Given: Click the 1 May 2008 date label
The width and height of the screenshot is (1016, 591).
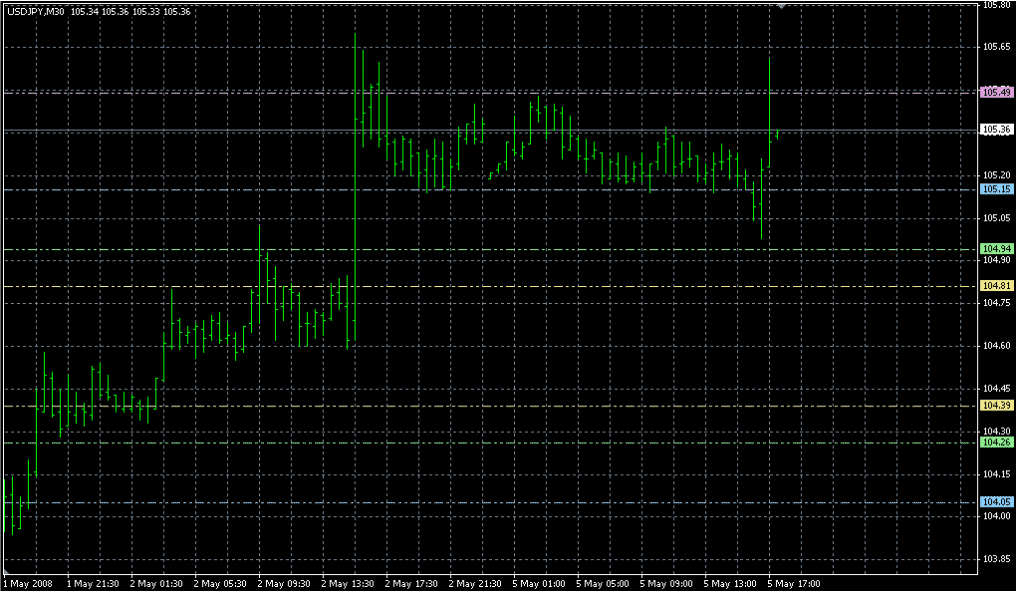Looking at the screenshot, I should point(28,582).
